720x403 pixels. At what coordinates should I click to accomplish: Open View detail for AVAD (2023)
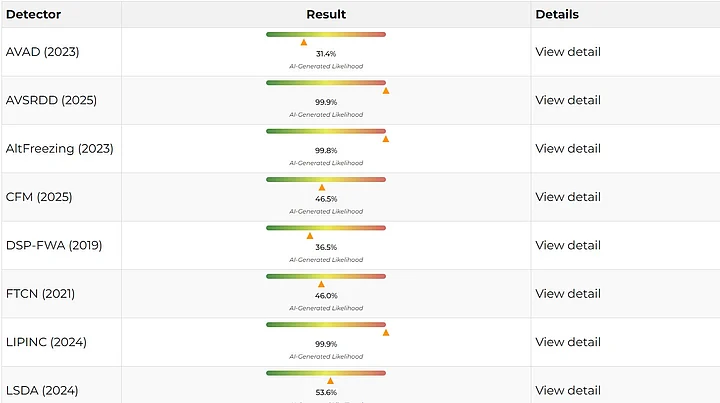click(567, 52)
